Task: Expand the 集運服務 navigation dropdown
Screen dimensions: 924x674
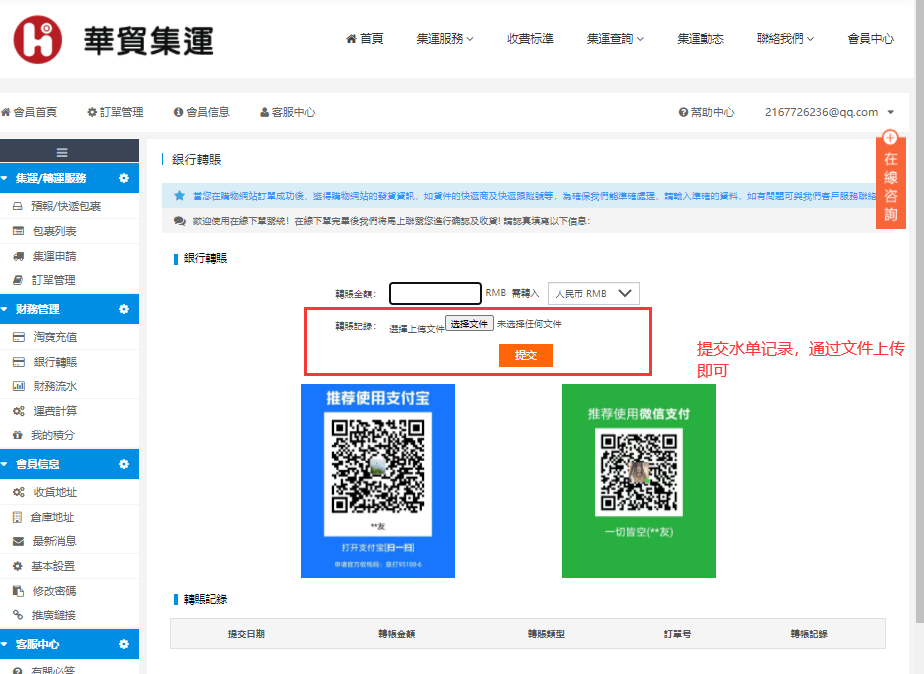Action: coord(444,39)
